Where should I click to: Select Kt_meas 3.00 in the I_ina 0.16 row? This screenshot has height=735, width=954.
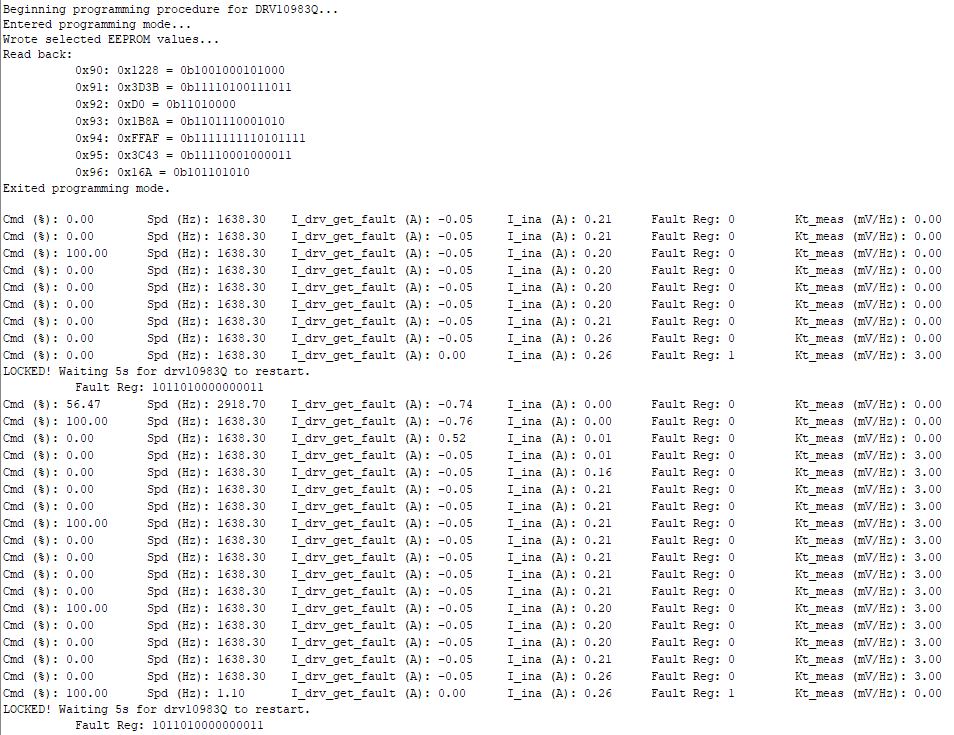[x=928, y=473]
